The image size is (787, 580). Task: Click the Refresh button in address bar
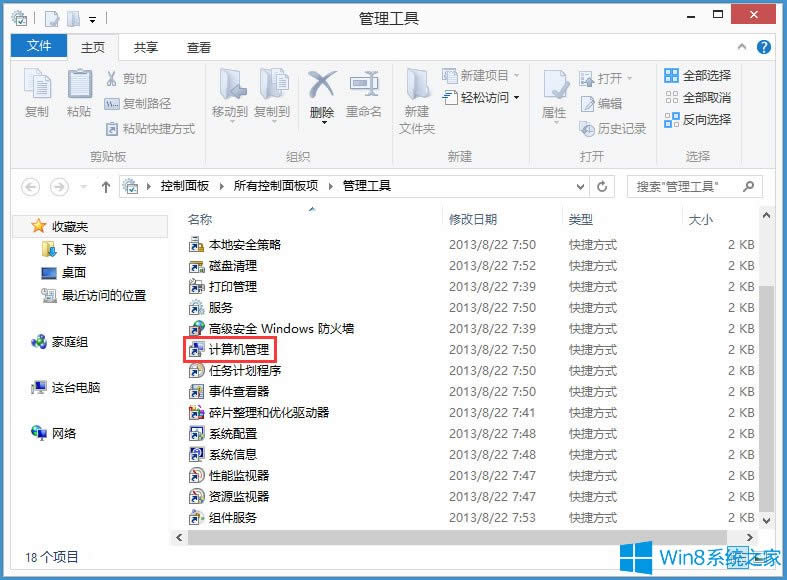602,187
